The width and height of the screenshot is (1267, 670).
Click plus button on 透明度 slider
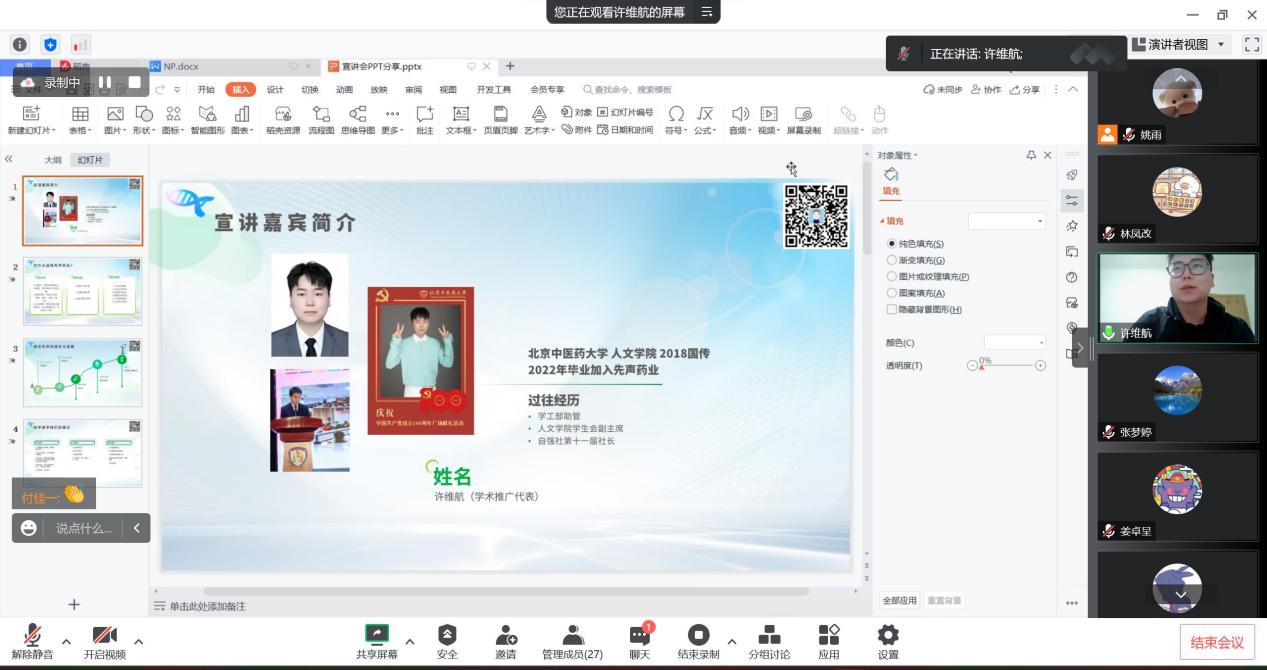click(1040, 366)
